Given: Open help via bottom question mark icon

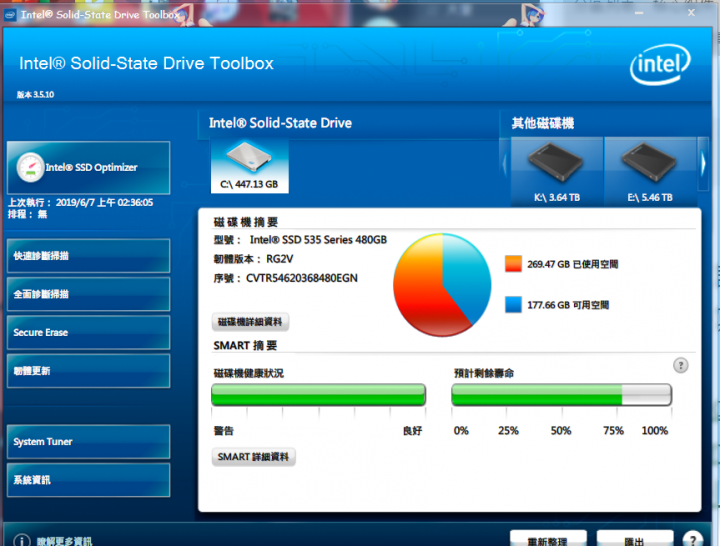Looking at the screenshot, I should click(x=692, y=539).
